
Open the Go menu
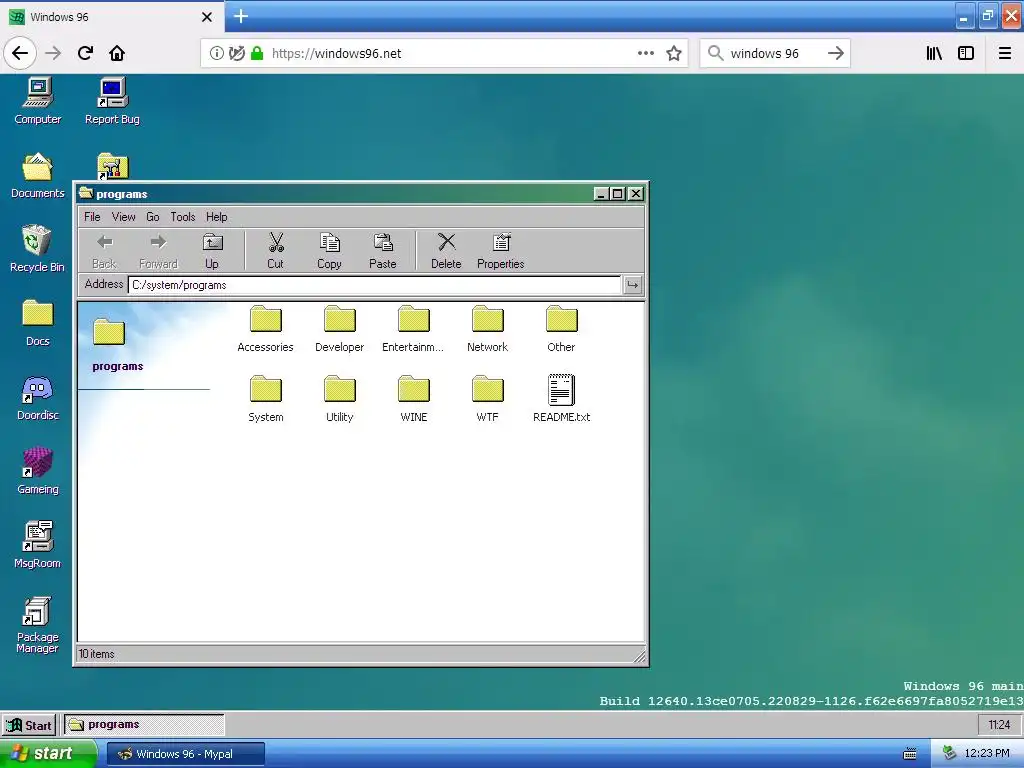(153, 217)
